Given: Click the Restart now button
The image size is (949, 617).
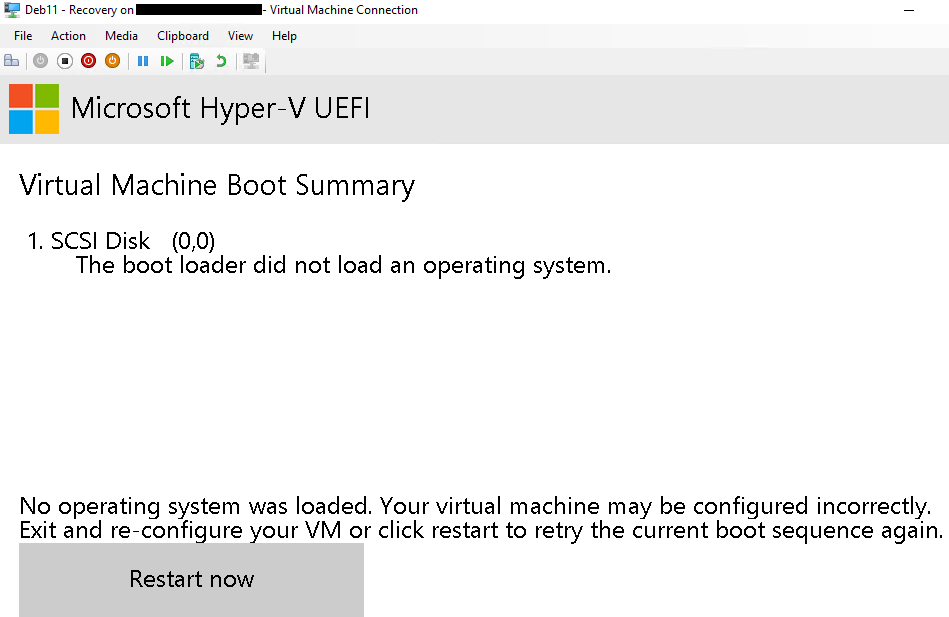Looking at the screenshot, I should pyautogui.click(x=191, y=579).
